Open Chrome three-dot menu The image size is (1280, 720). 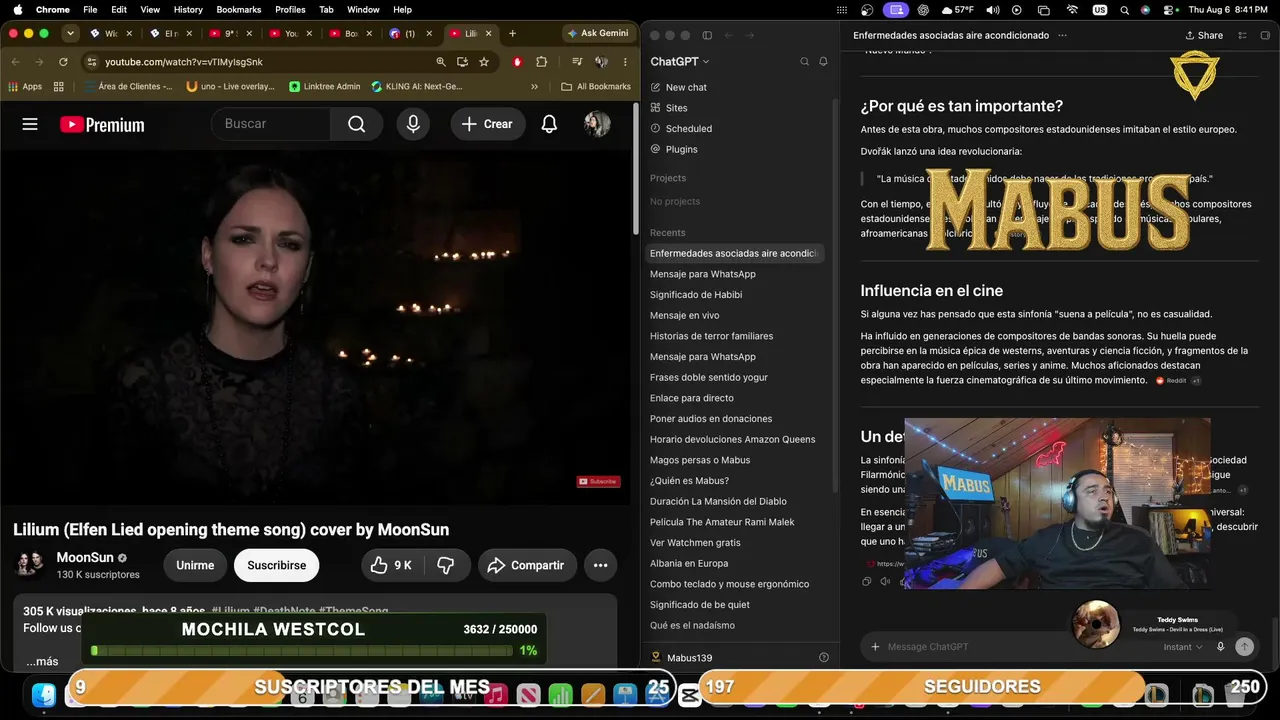pos(624,62)
